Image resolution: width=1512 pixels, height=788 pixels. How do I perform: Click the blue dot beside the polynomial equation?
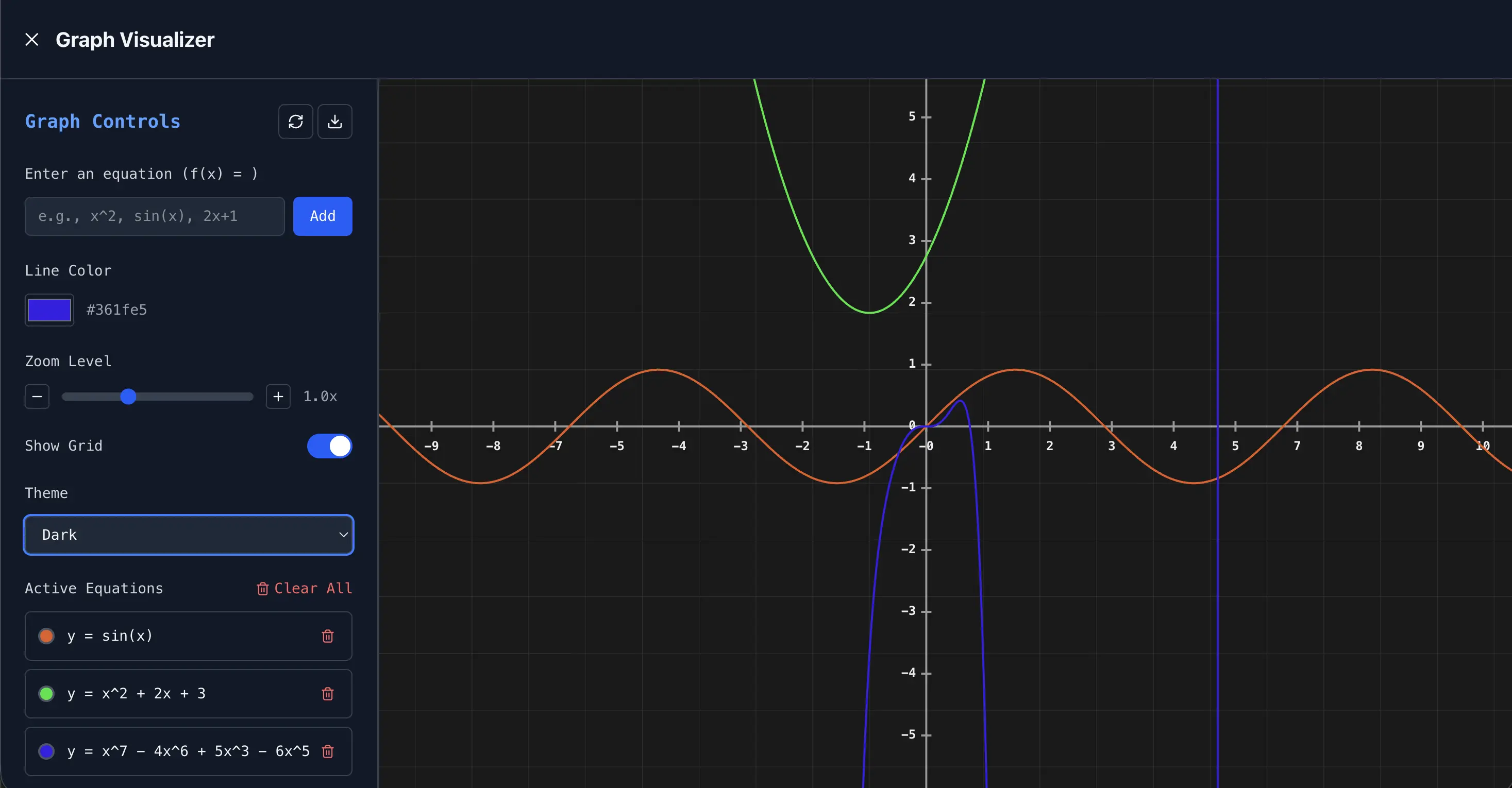coord(46,751)
